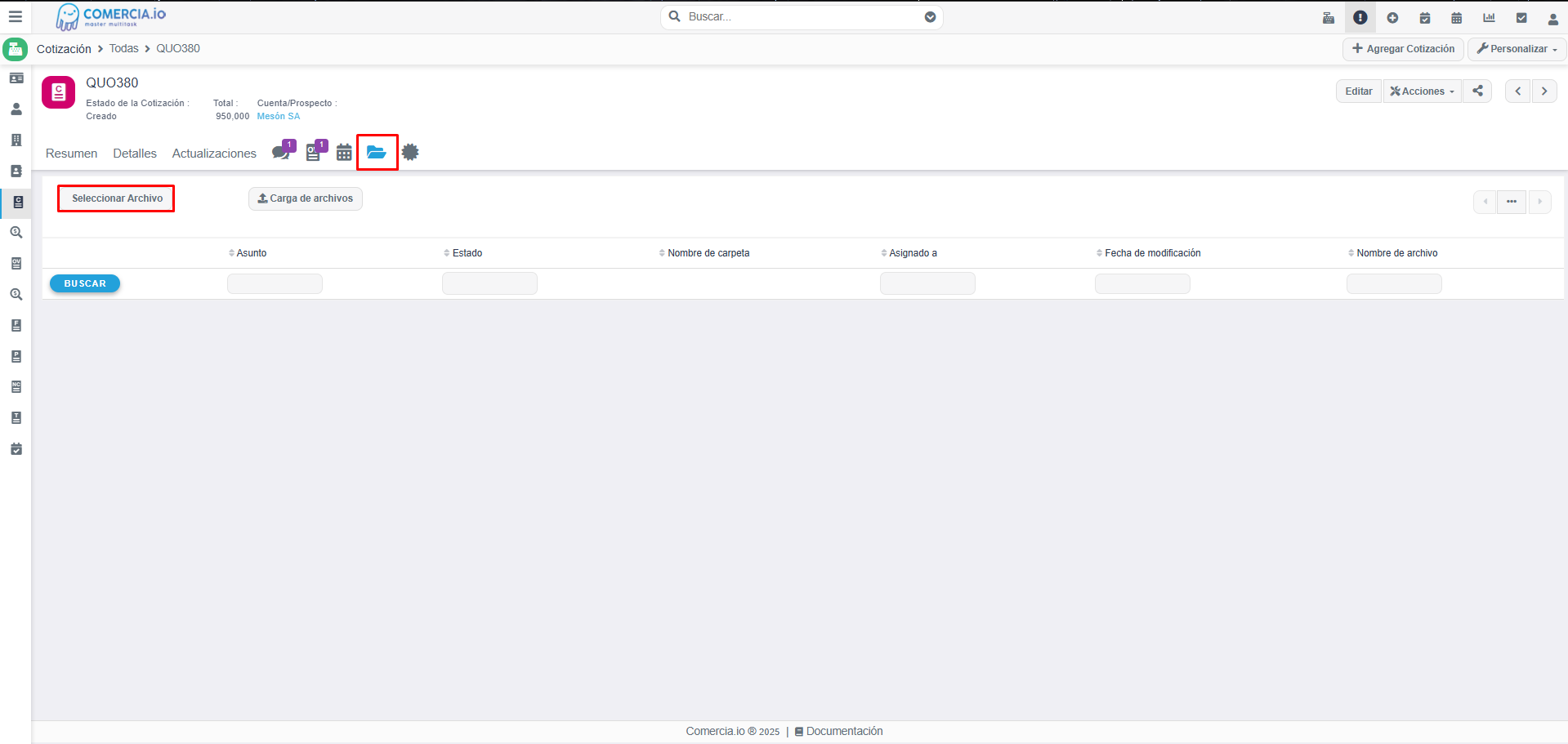Open the user profile icon

tap(1553, 18)
